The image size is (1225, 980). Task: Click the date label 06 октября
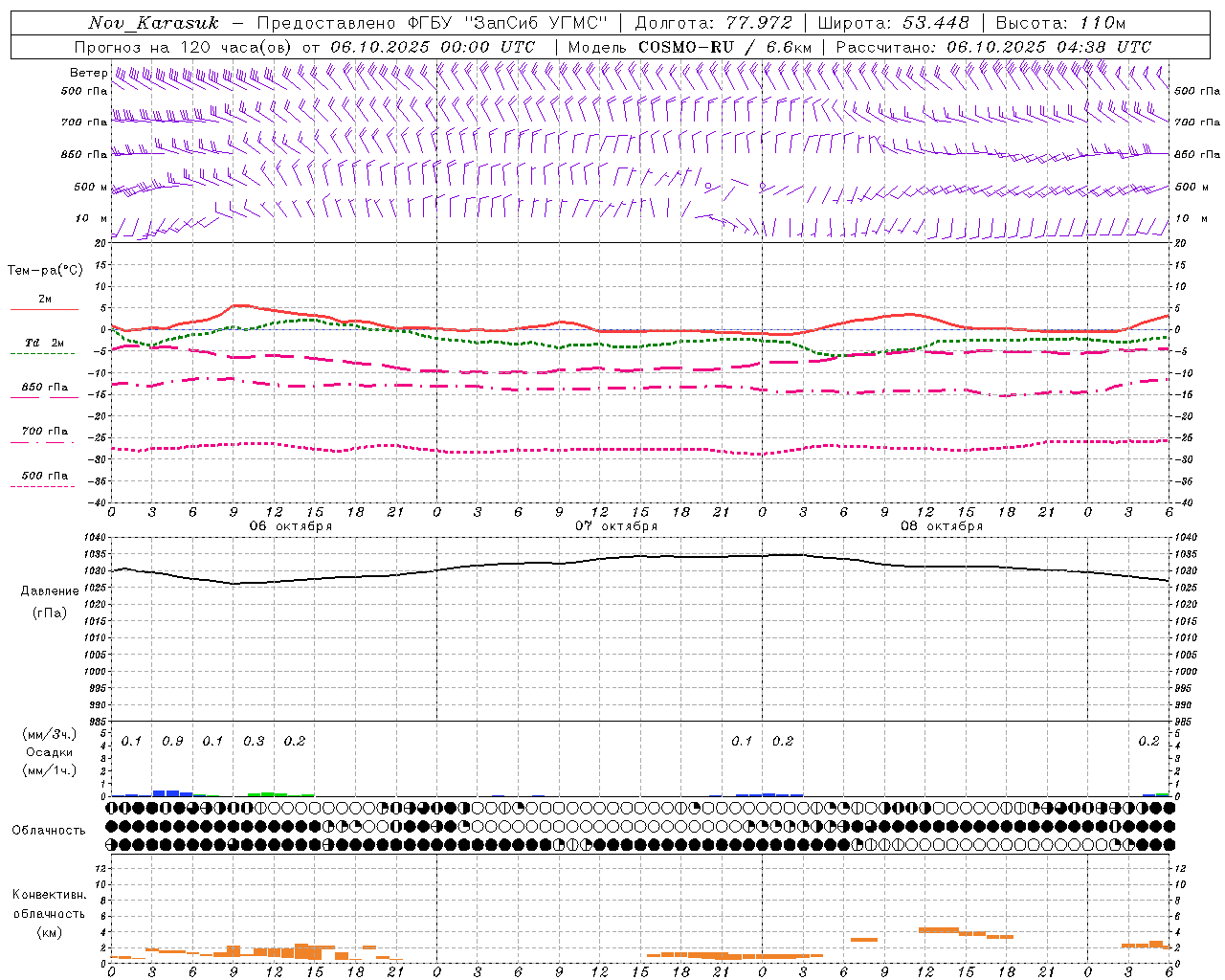point(291,526)
